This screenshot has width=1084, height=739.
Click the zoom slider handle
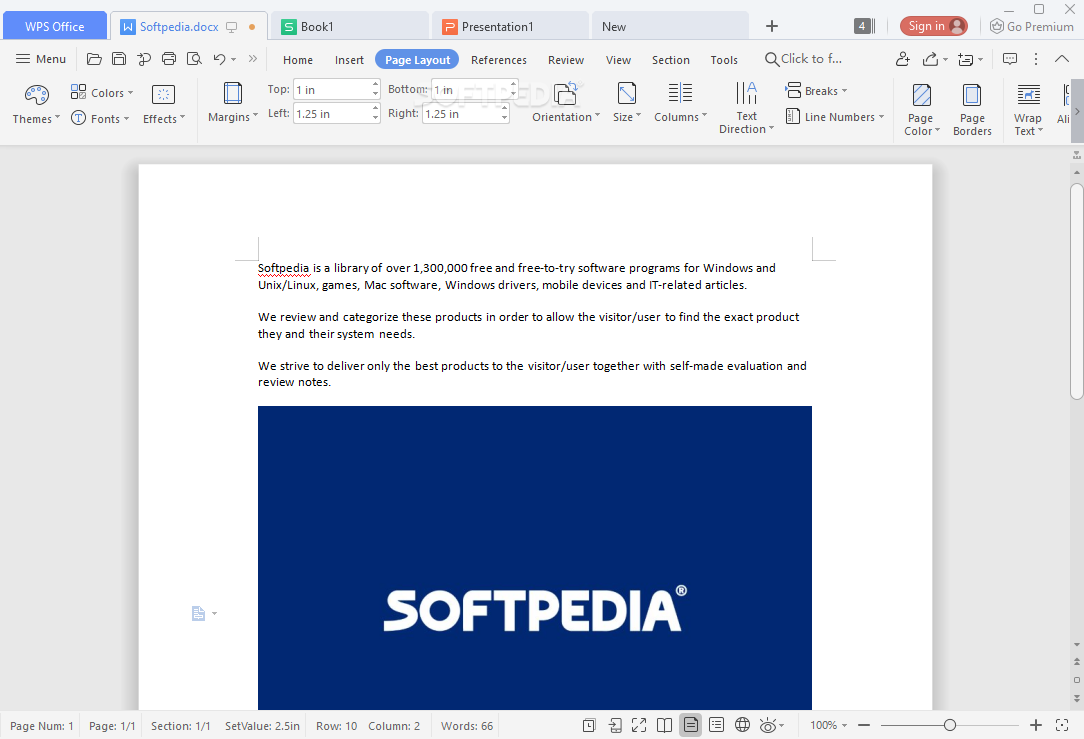(x=949, y=724)
